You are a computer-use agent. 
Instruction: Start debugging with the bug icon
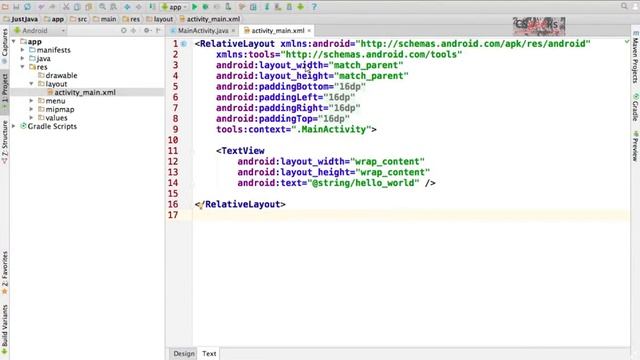206,7
